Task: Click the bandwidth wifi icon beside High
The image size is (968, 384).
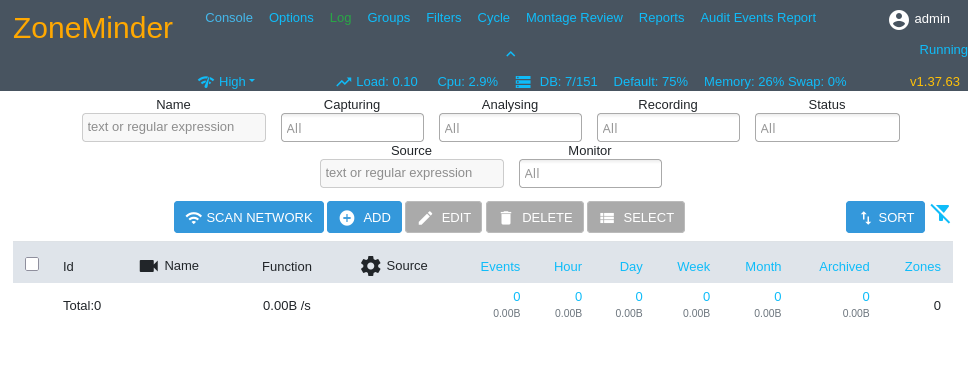Action: 206,81
